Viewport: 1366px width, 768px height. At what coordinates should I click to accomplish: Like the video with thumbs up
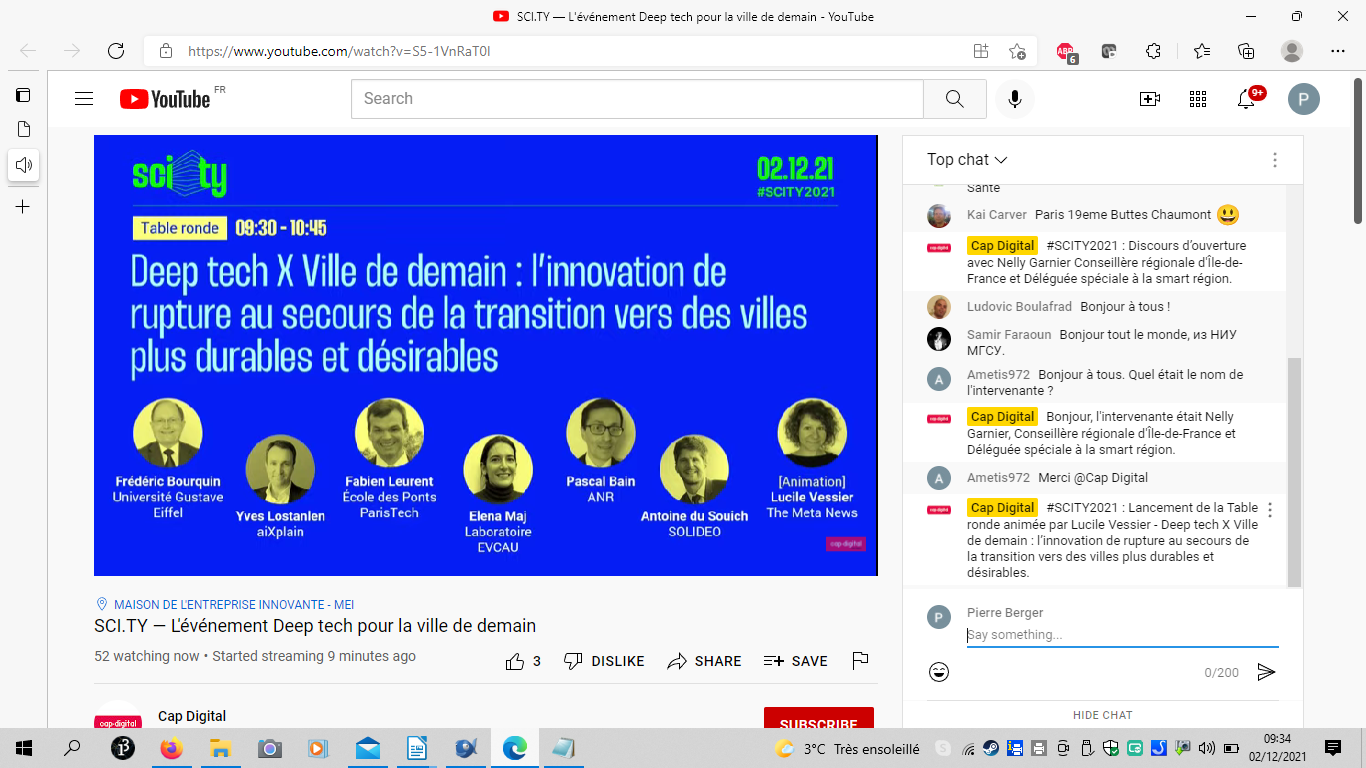coord(515,661)
